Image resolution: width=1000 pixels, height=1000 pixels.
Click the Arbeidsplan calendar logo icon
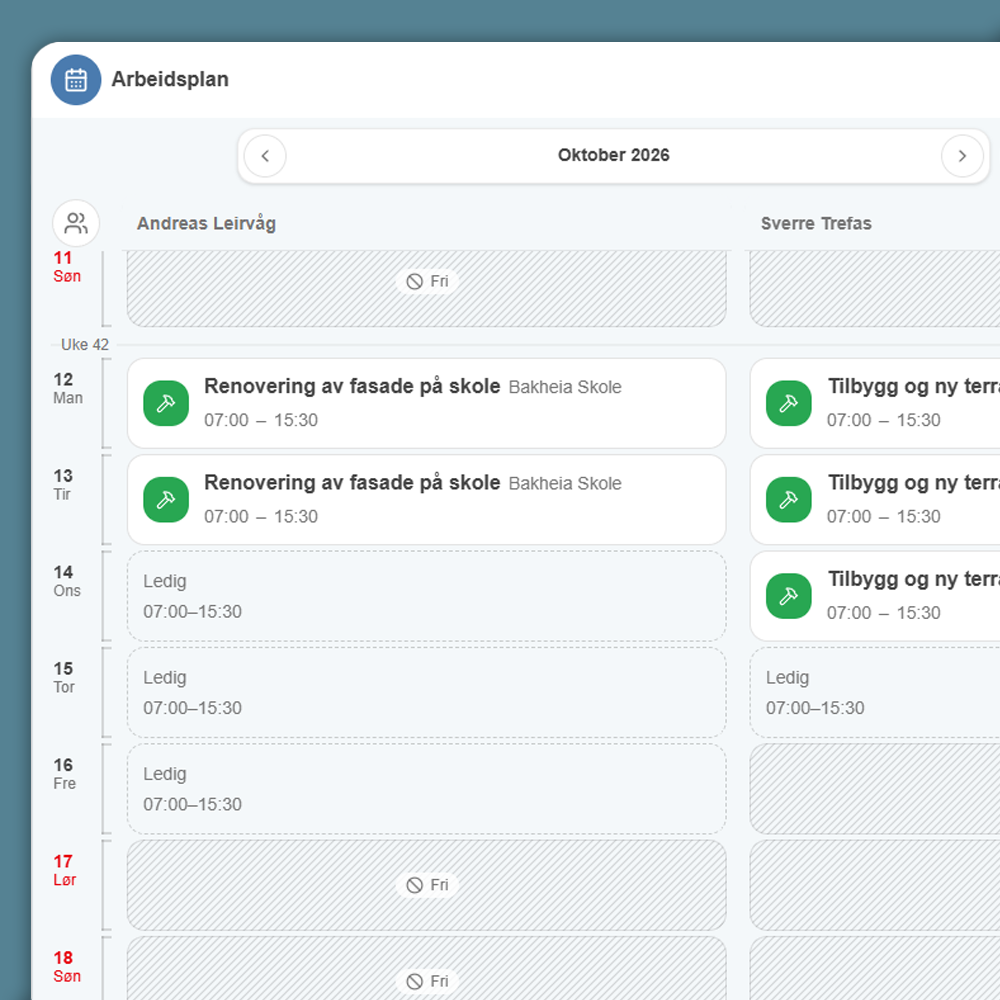[76, 80]
